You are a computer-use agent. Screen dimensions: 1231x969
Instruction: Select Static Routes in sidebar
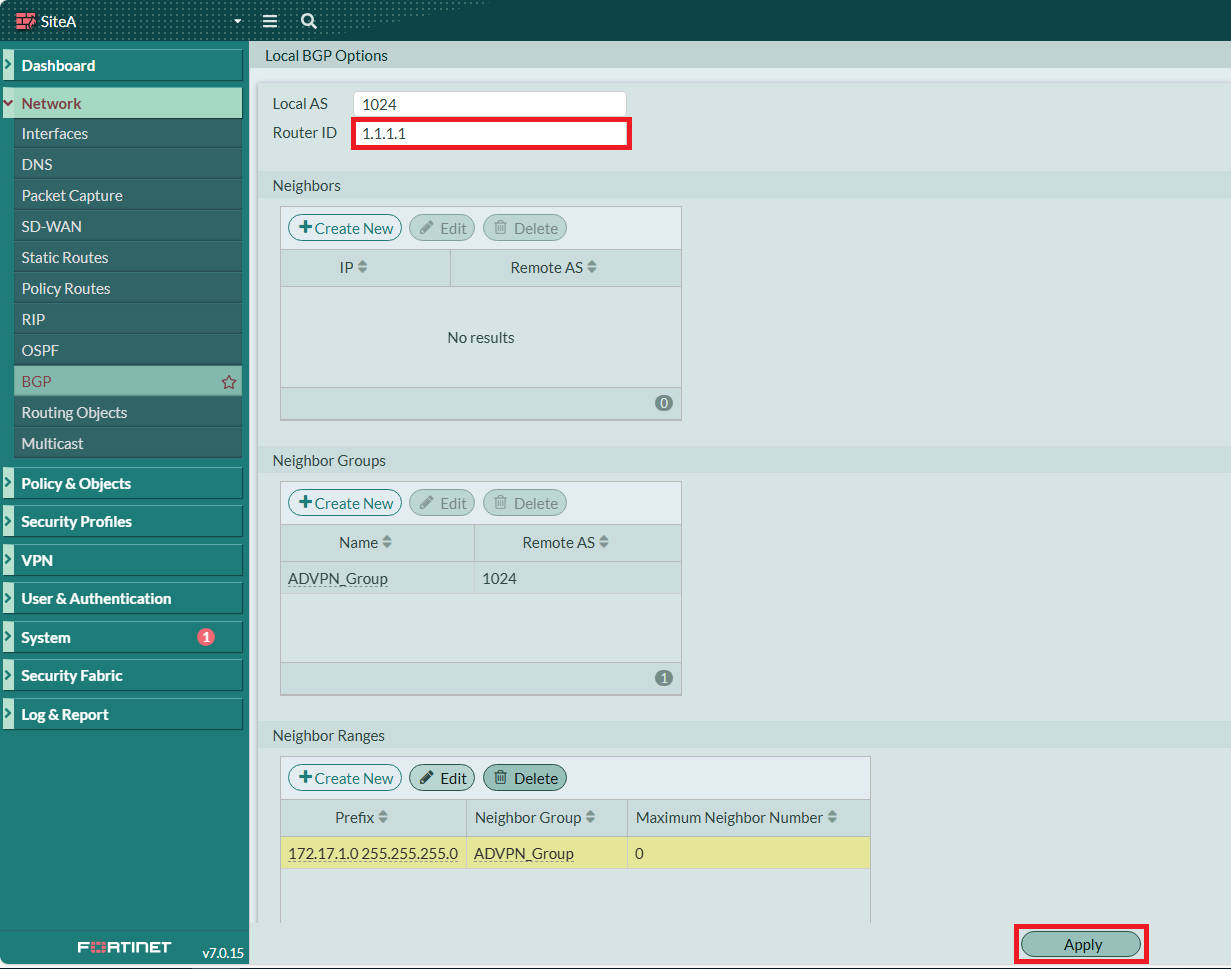(x=128, y=258)
